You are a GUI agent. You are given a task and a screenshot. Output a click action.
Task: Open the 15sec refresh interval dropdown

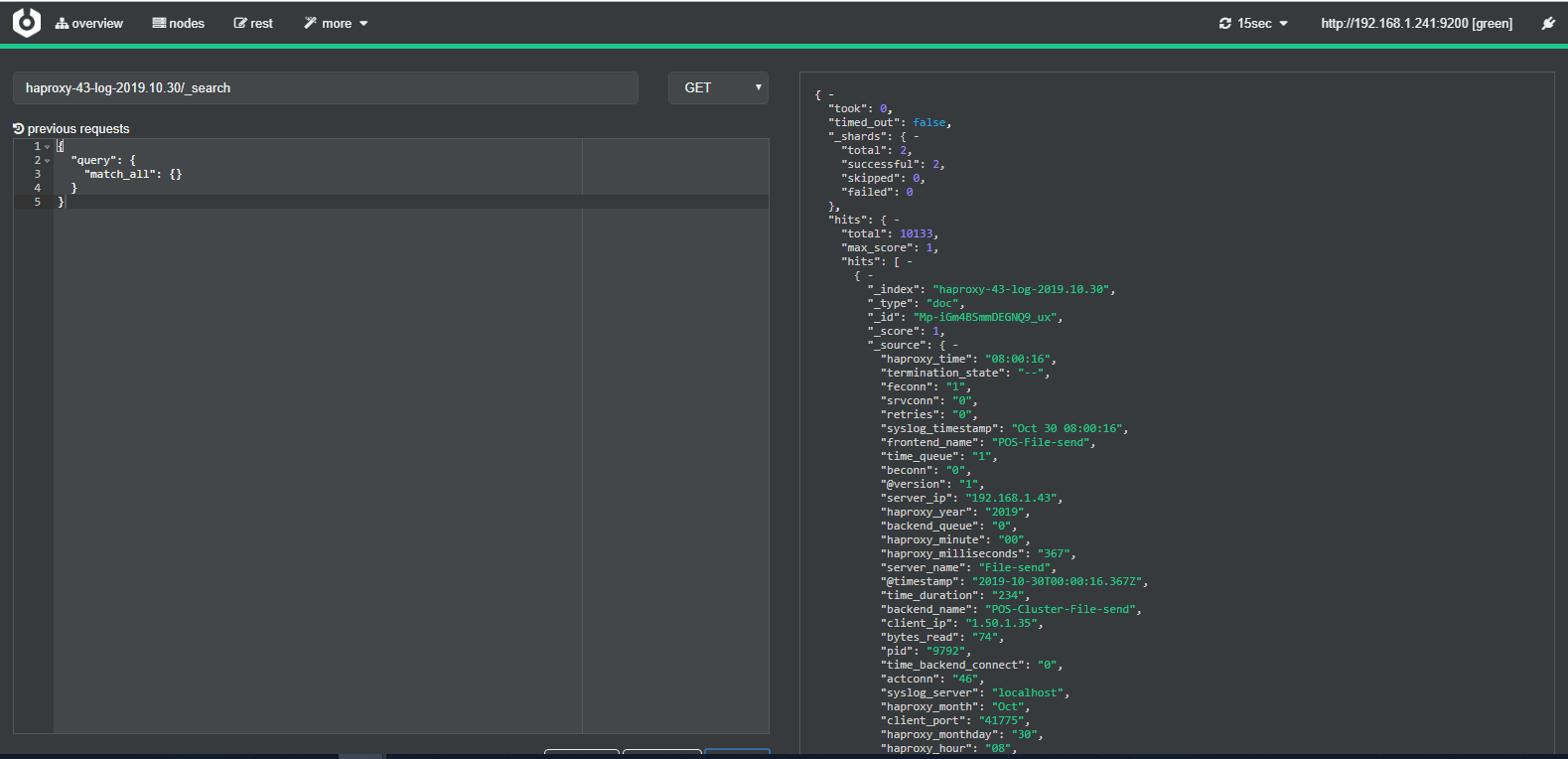1253,23
